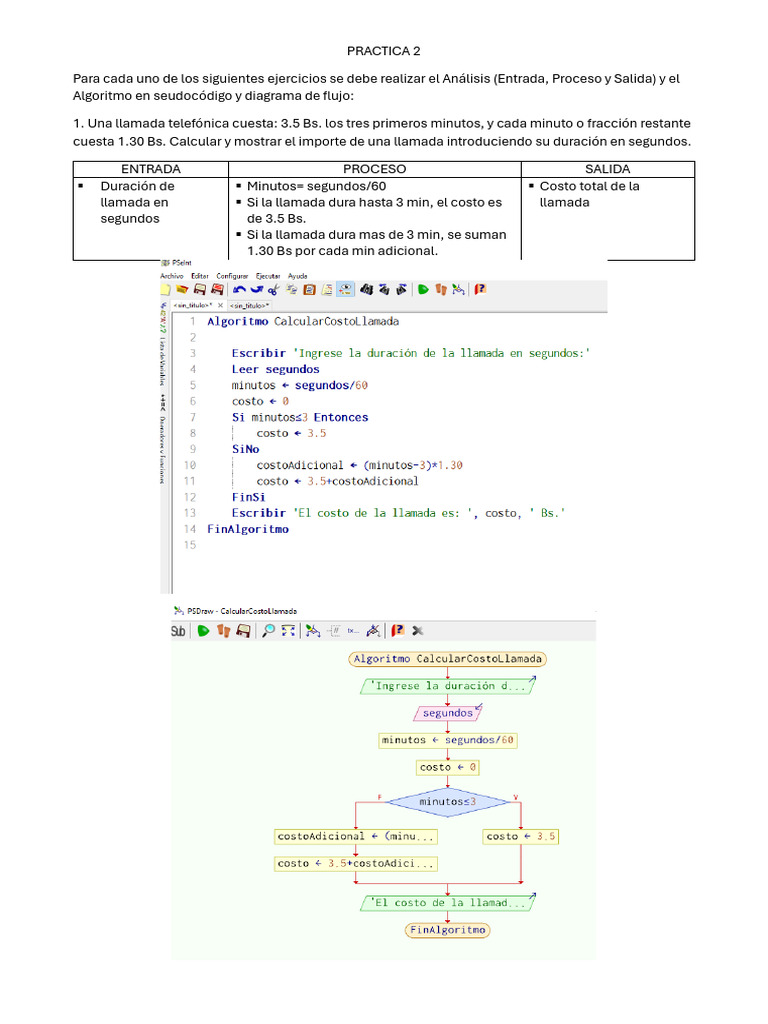Click the costo ← 3.5+costoAdici... box
768x1024 pixels.
pos(356,864)
